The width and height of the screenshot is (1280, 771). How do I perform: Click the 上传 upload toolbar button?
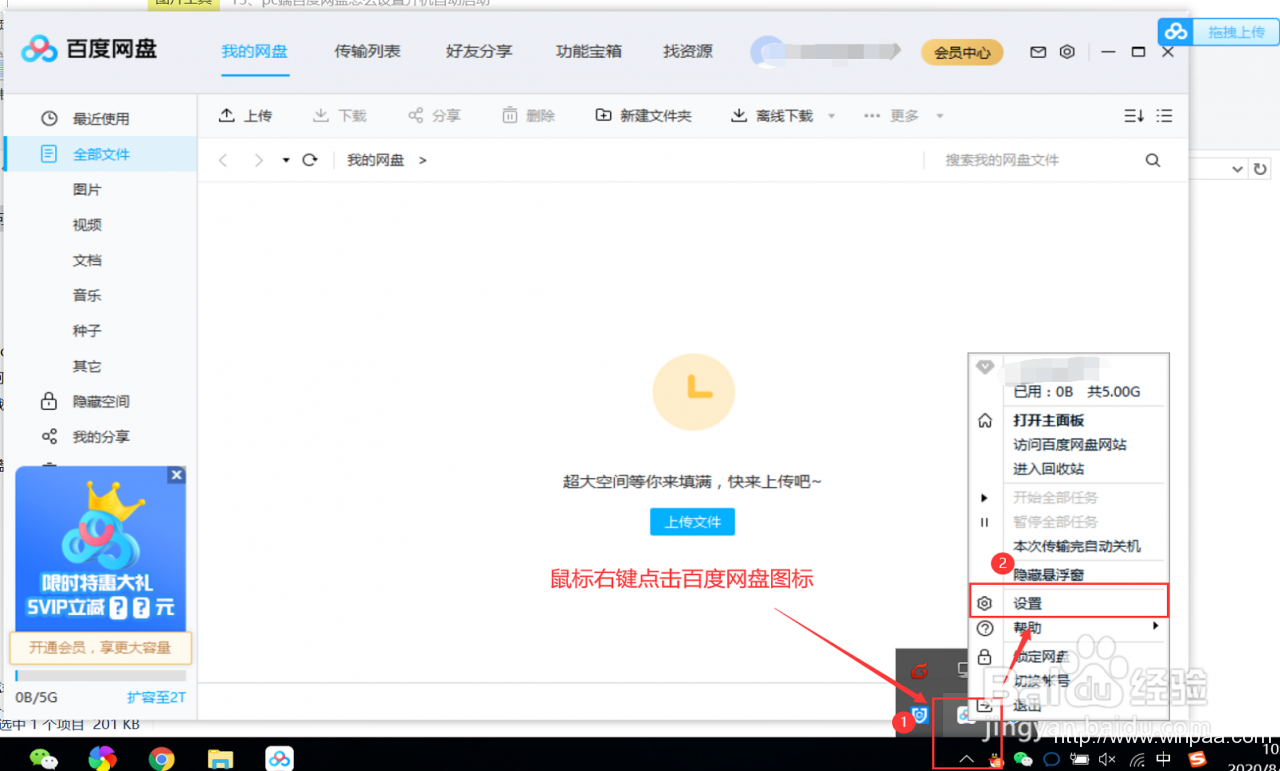click(x=245, y=116)
